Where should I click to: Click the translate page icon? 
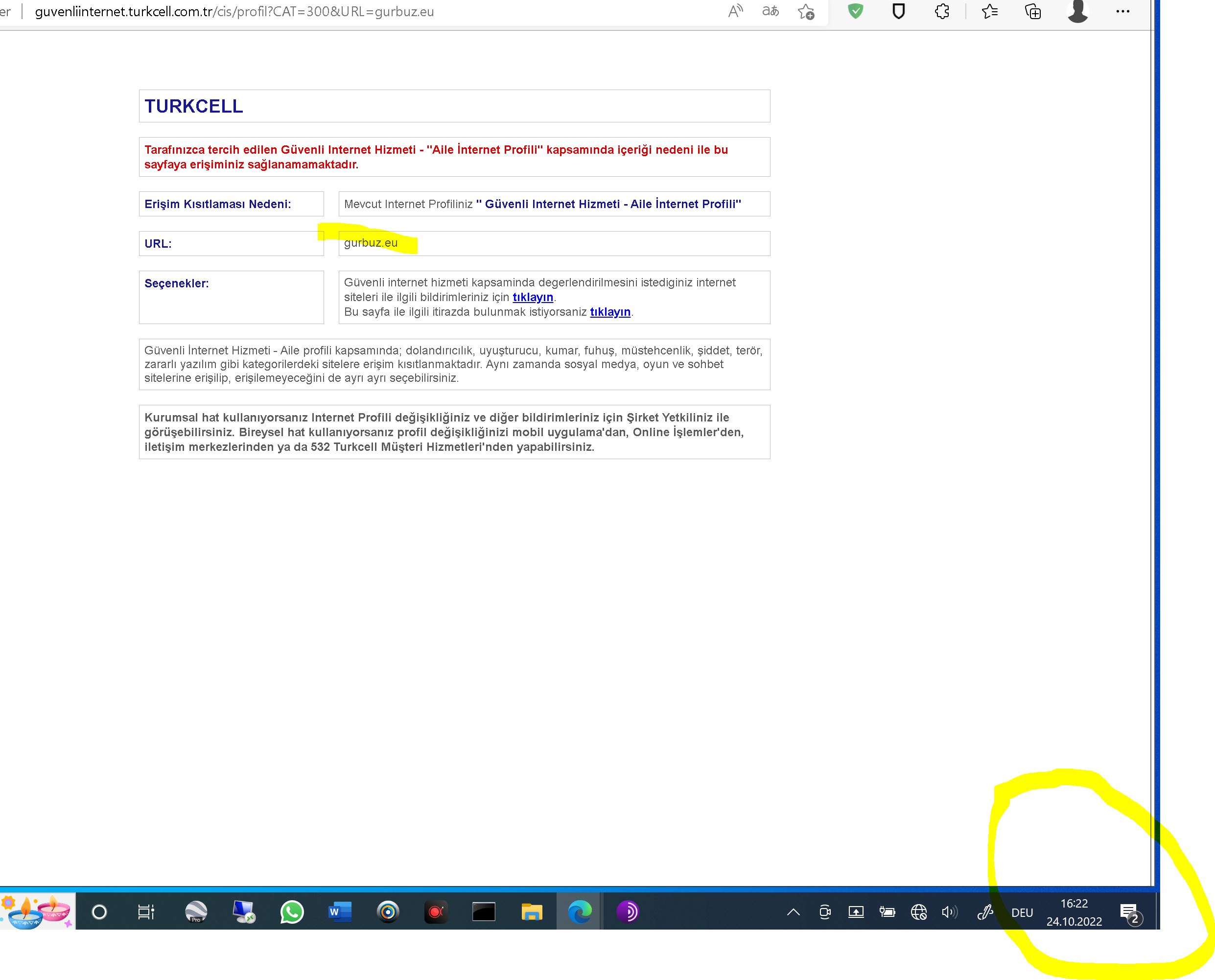pyautogui.click(x=770, y=11)
